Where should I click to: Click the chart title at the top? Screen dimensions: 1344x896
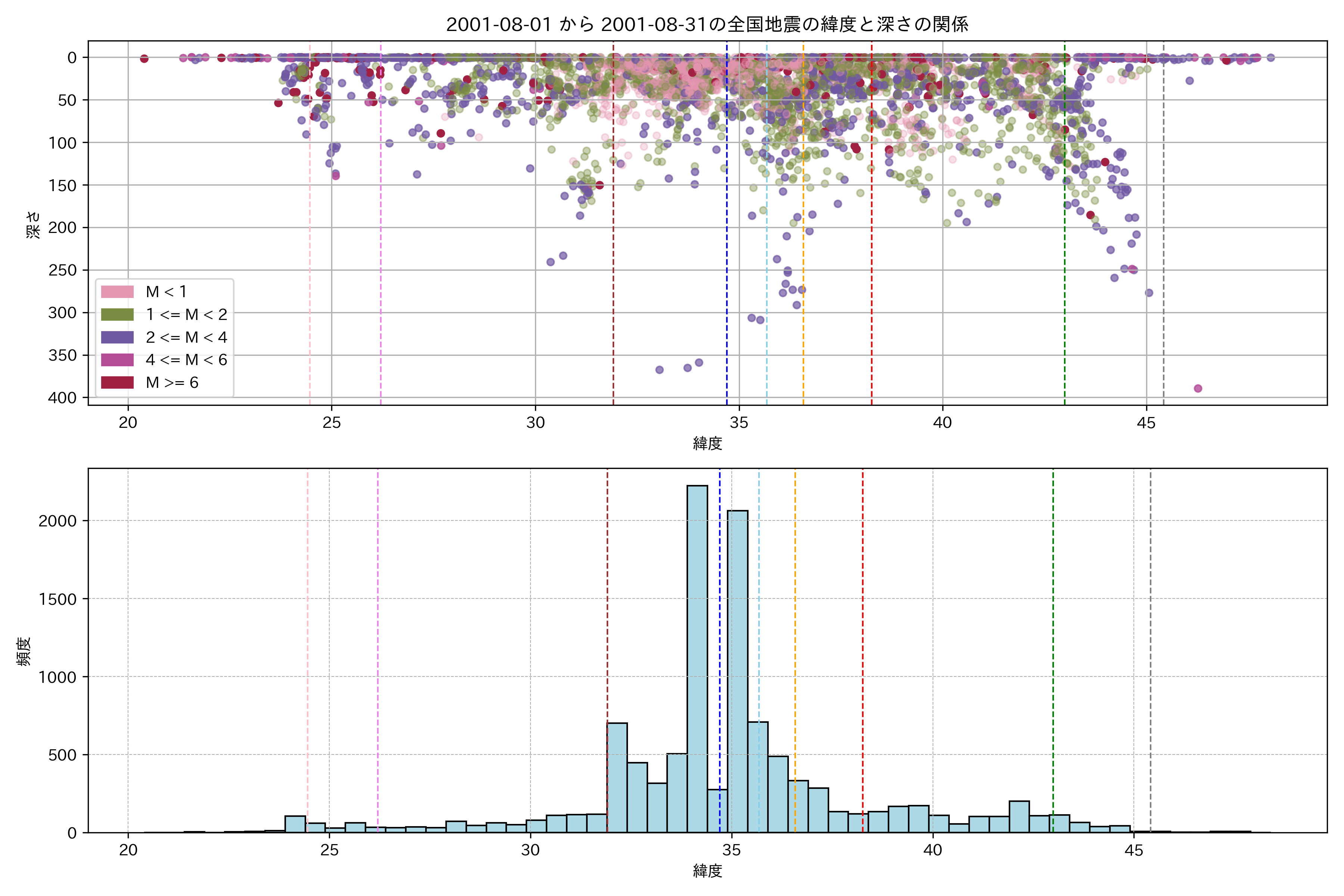pyautogui.click(x=707, y=25)
